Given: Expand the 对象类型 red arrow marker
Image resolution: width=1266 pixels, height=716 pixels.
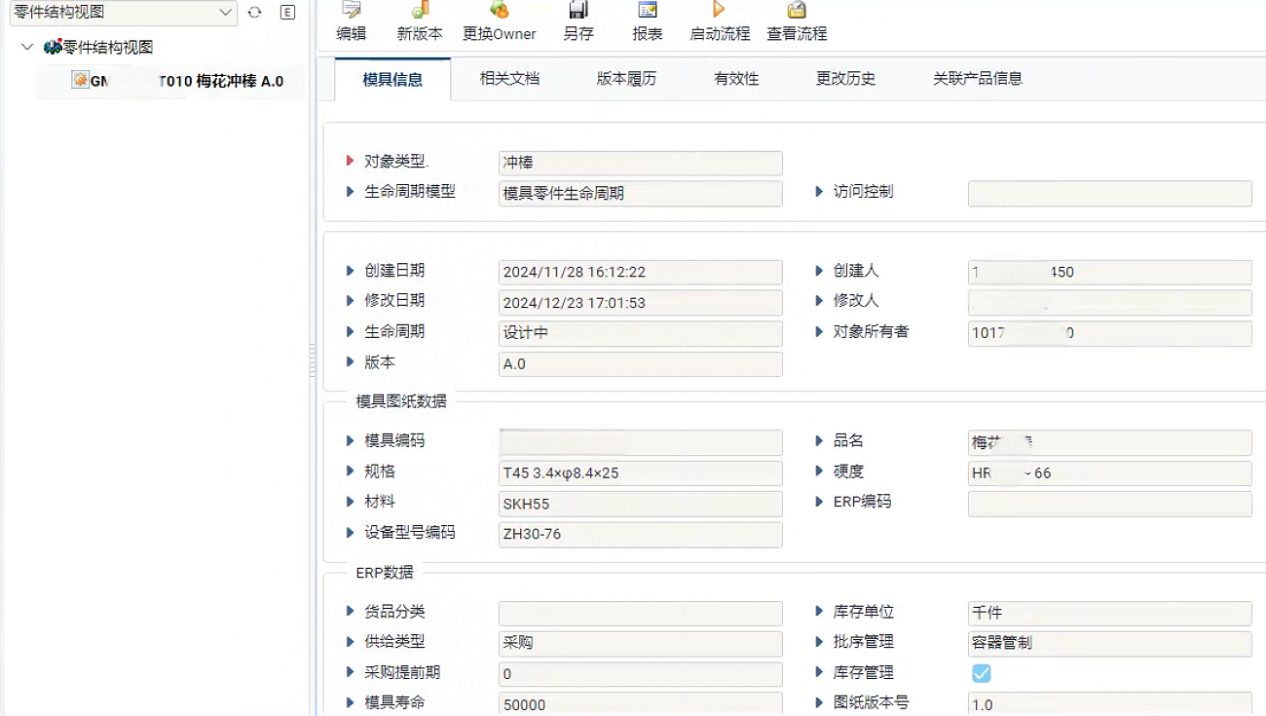Looking at the screenshot, I should (x=350, y=161).
